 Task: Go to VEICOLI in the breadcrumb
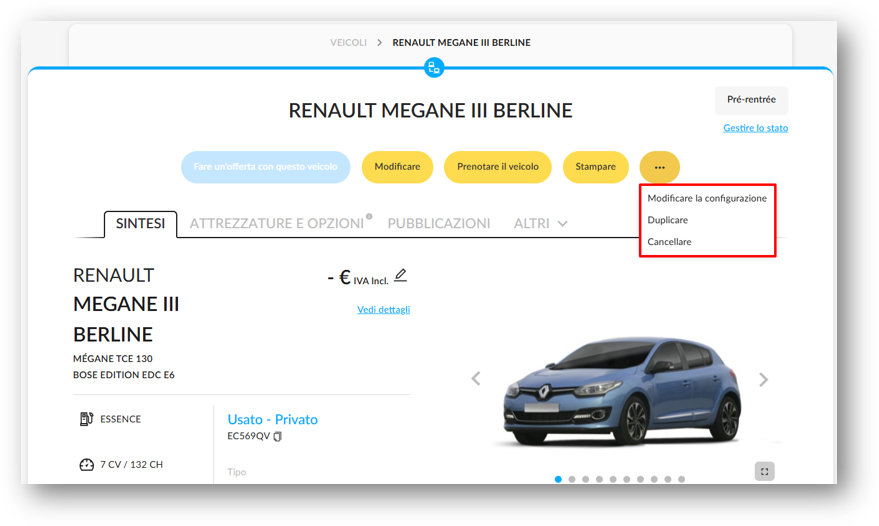coord(348,43)
